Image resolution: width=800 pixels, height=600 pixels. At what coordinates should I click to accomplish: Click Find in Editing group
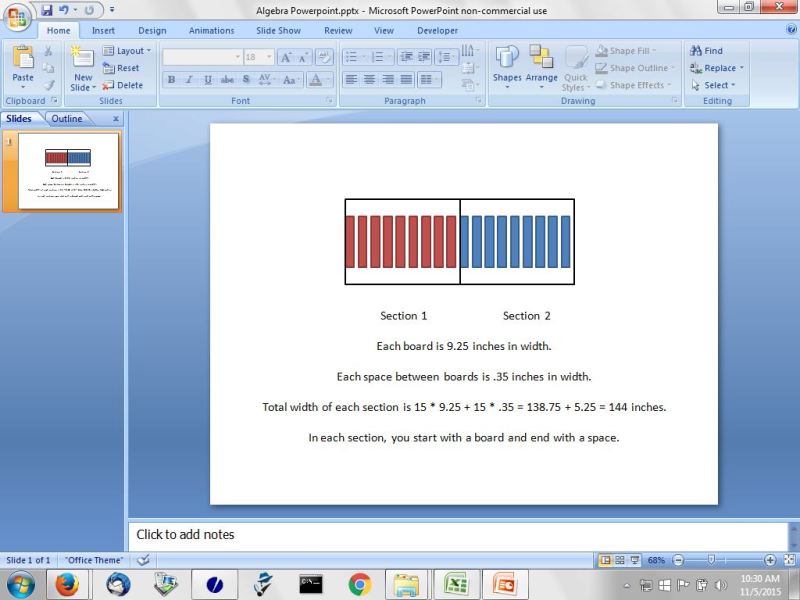[707, 51]
